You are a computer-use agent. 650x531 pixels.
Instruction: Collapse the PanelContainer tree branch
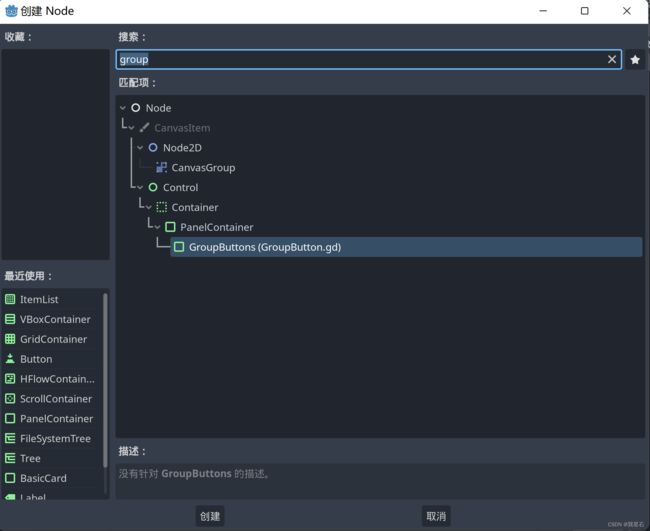(x=158, y=227)
